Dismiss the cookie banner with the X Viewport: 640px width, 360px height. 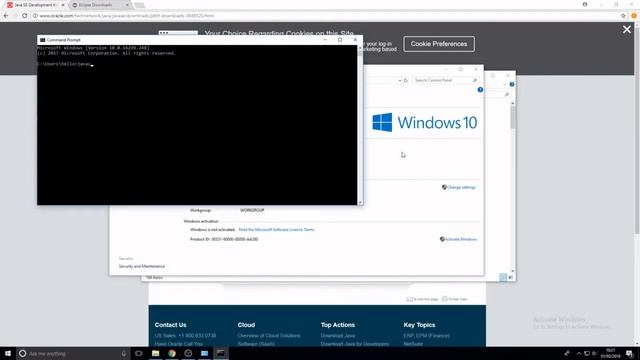[x=627, y=29]
